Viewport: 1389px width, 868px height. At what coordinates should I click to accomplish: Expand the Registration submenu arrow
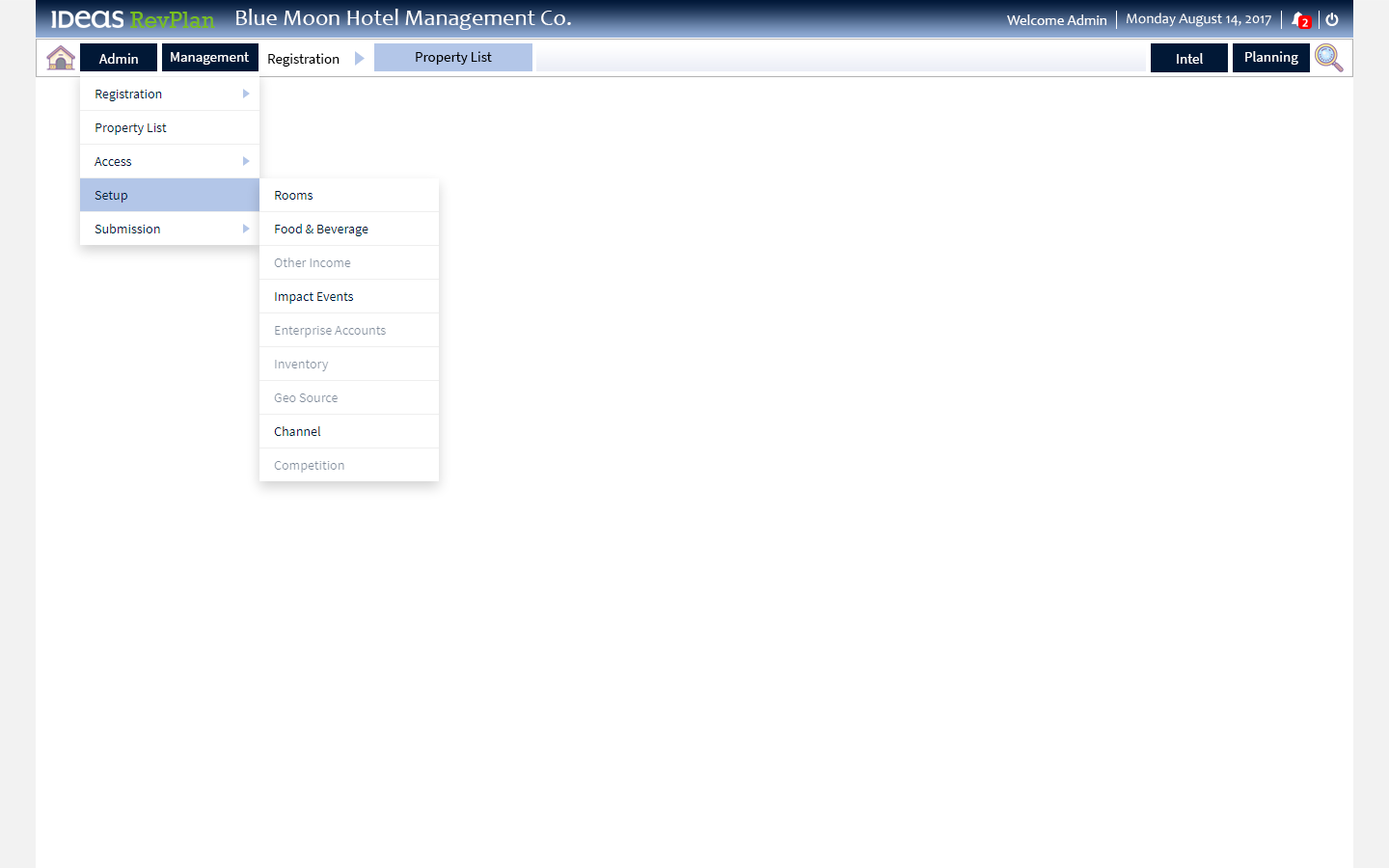tap(248, 94)
